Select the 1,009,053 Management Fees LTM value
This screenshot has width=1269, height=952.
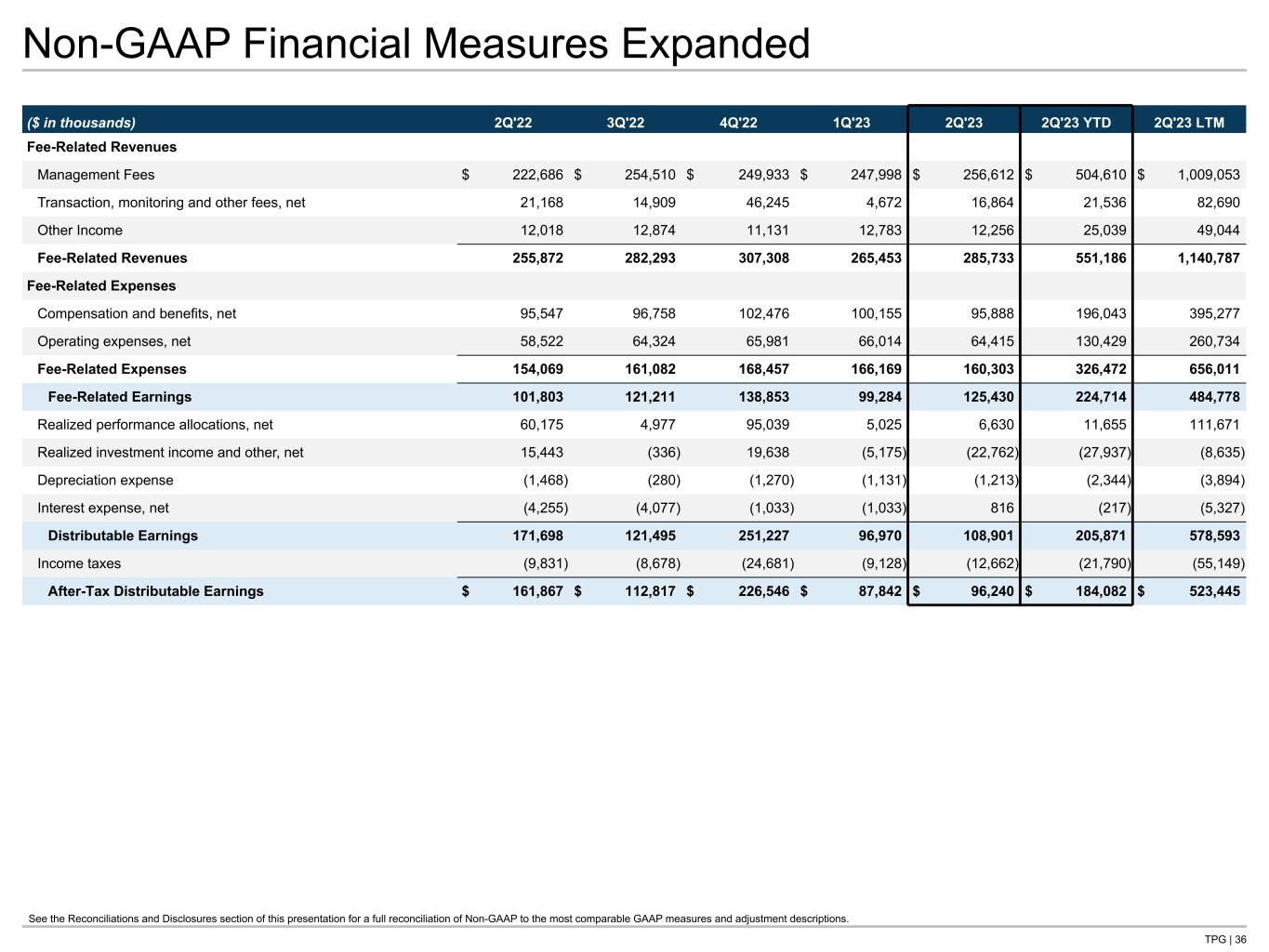(x=1208, y=175)
